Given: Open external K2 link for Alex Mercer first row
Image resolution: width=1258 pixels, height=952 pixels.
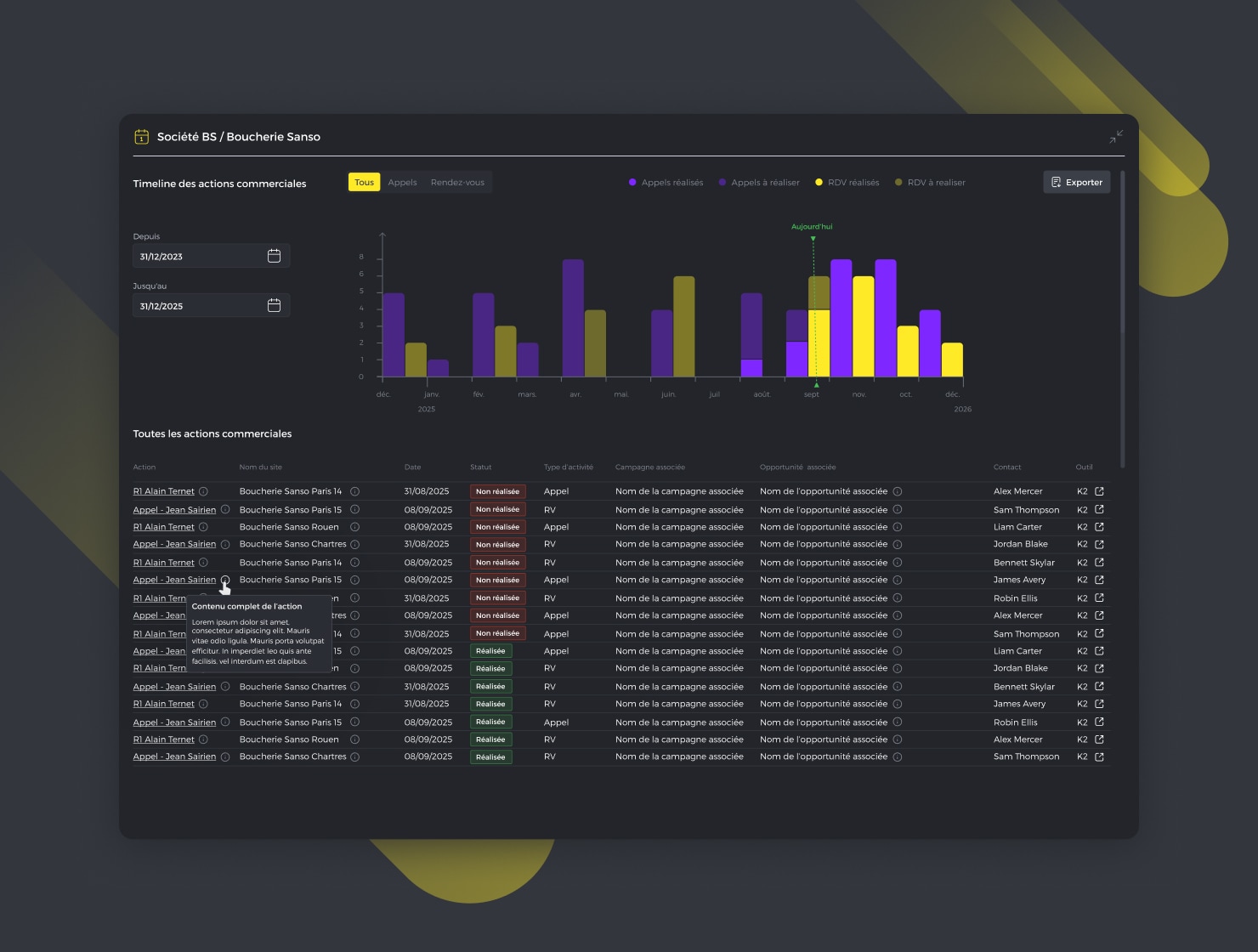Looking at the screenshot, I should (x=1099, y=491).
